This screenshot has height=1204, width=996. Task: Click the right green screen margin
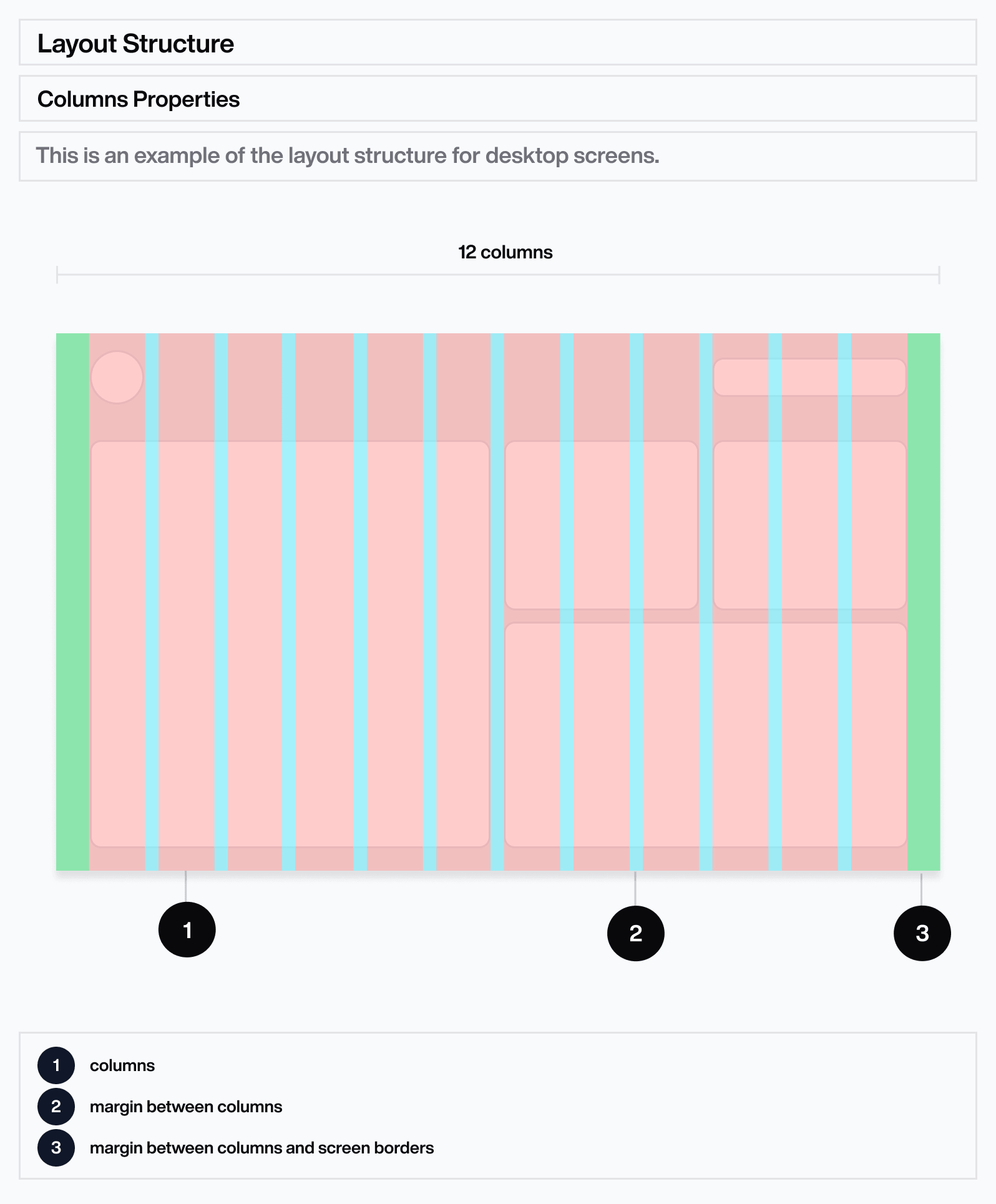coord(924,602)
